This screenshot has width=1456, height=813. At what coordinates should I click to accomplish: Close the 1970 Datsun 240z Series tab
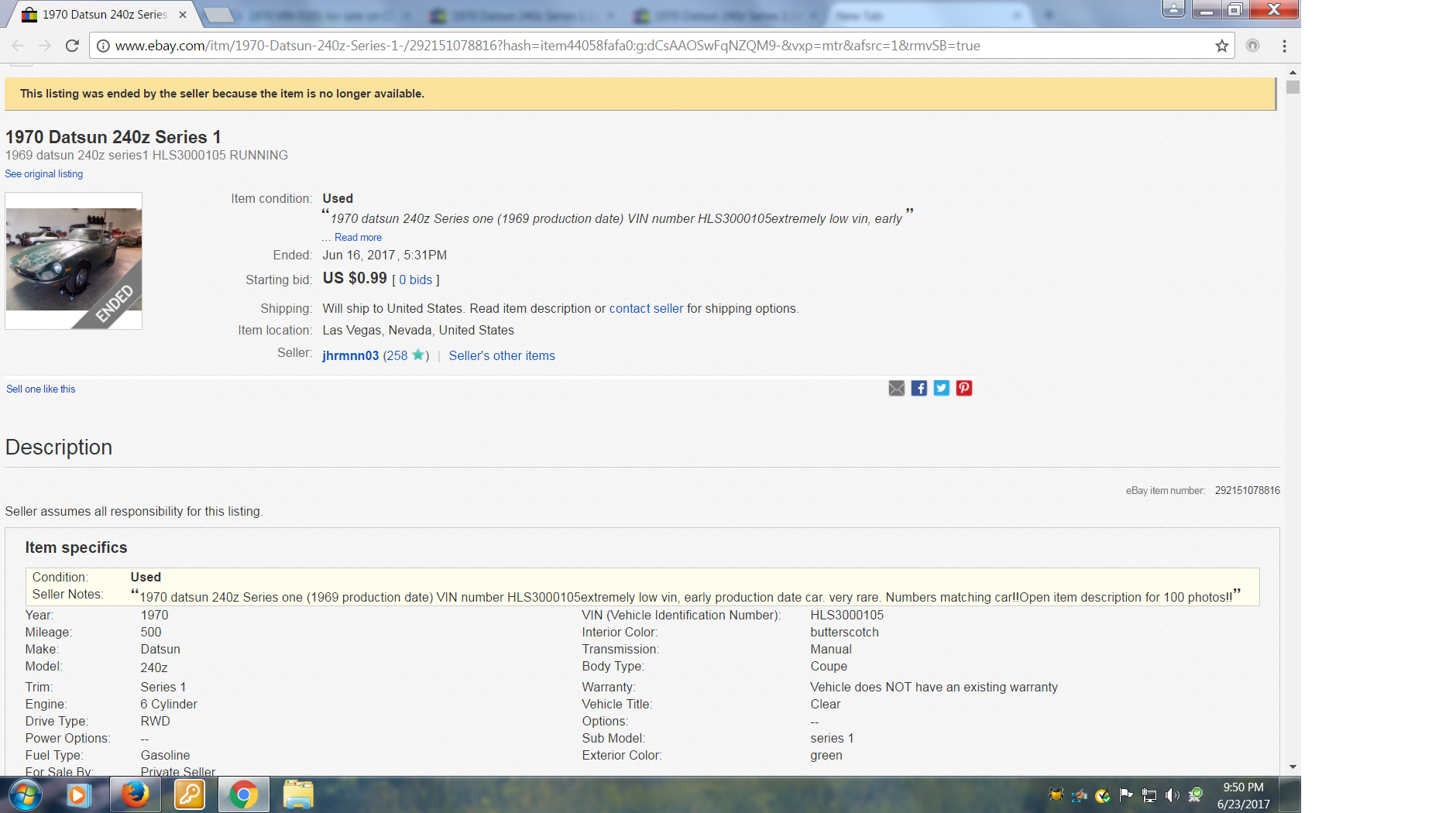click(x=183, y=15)
